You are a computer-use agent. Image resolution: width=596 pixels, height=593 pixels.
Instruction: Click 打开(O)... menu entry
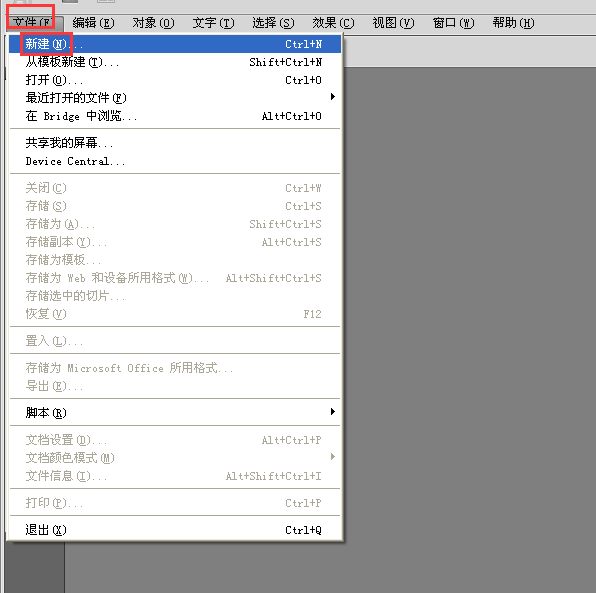pos(175,80)
